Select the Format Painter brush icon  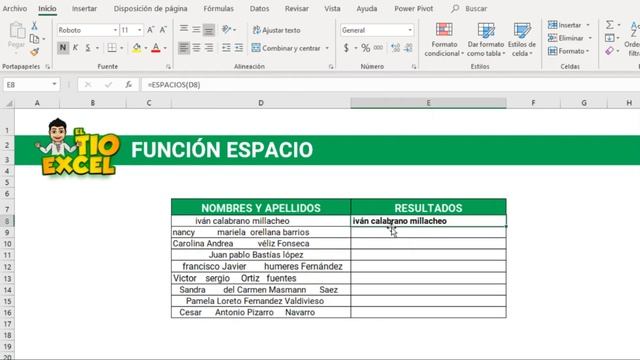click(x=35, y=52)
